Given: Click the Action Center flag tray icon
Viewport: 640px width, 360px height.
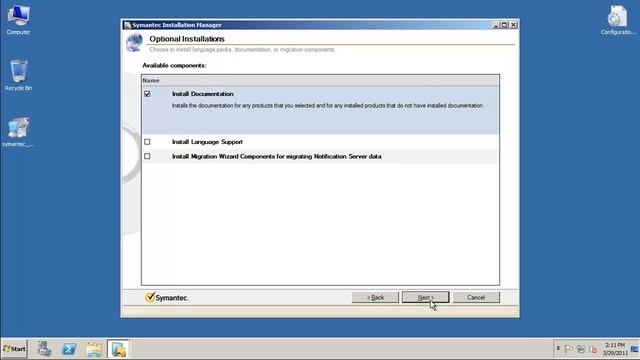Looking at the screenshot, I should (569, 349).
